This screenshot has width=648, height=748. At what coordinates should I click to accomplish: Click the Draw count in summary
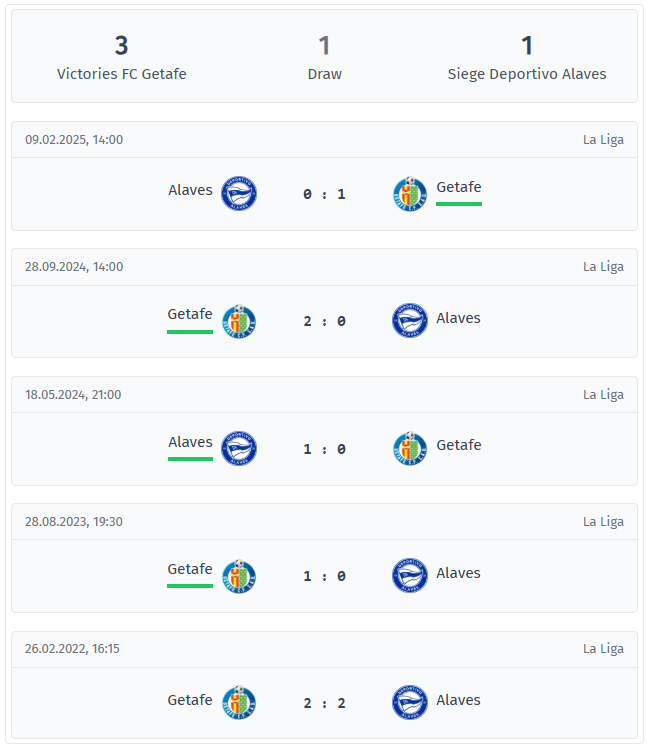(324, 58)
